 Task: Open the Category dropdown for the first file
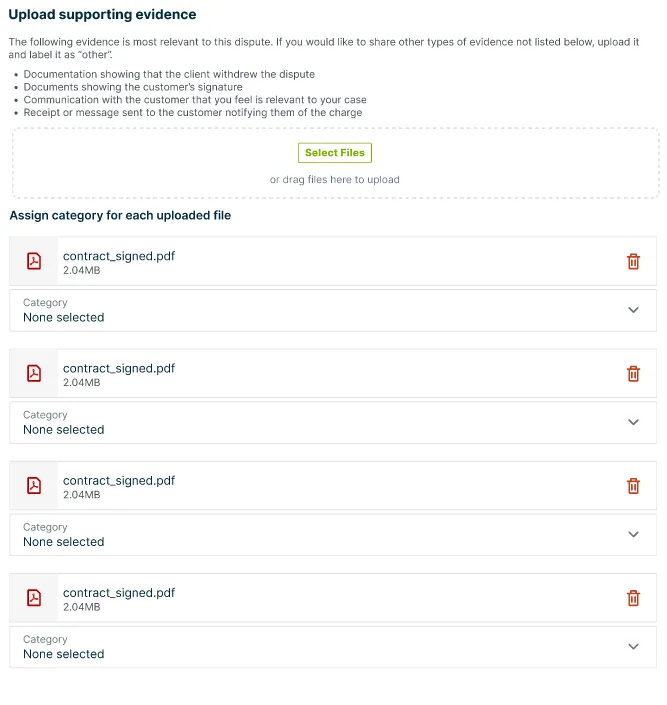tap(333, 310)
